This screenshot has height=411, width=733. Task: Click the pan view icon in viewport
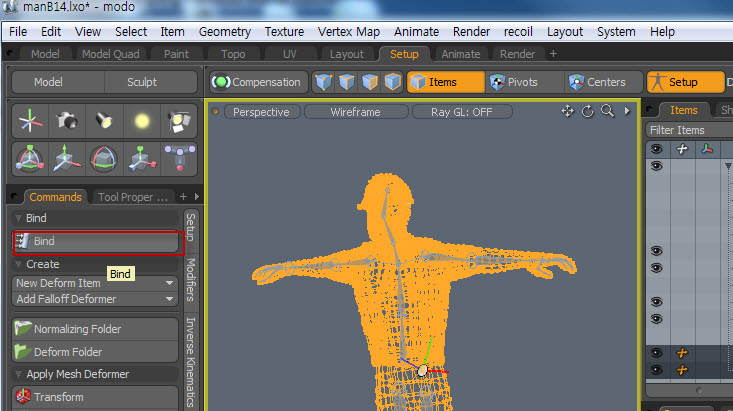(x=568, y=112)
